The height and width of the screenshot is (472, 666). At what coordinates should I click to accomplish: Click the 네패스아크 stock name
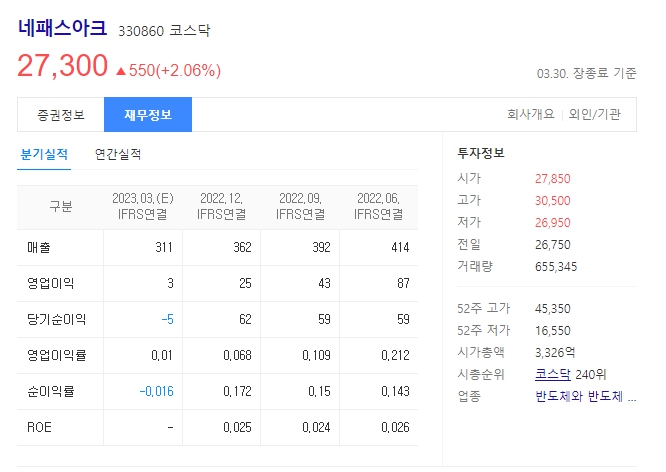click(62, 28)
